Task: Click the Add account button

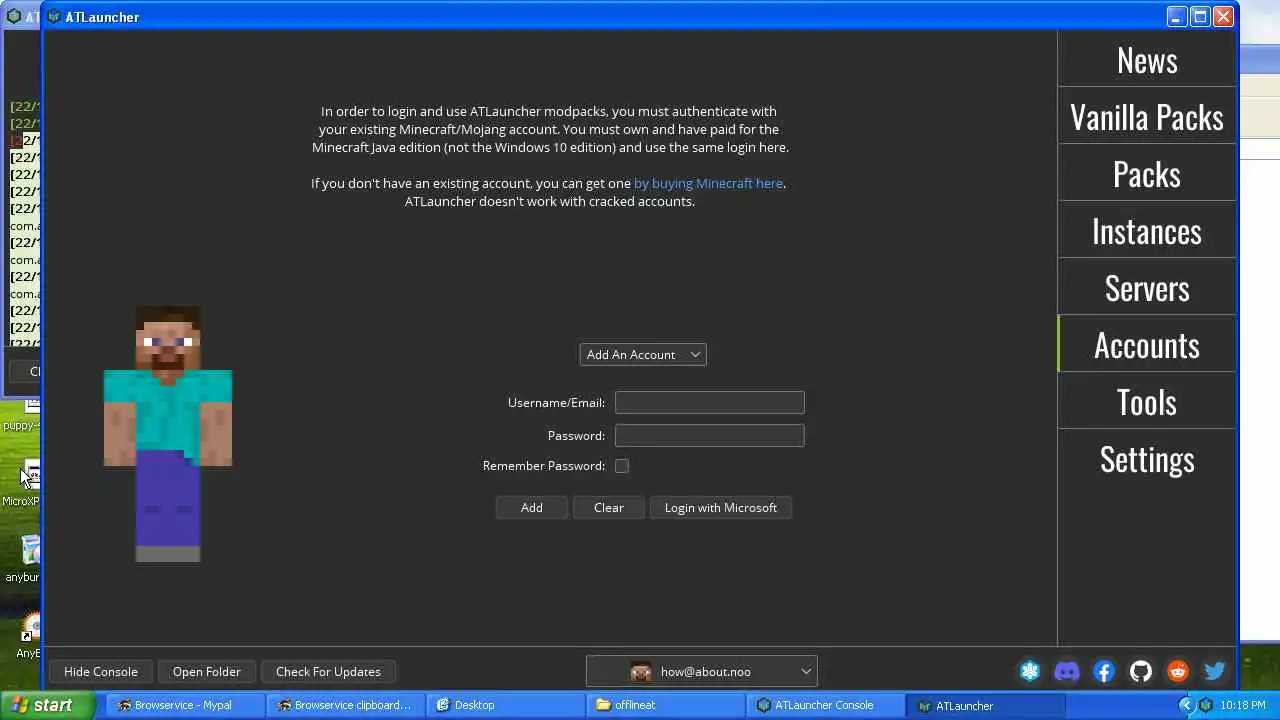Action: pos(532,508)
